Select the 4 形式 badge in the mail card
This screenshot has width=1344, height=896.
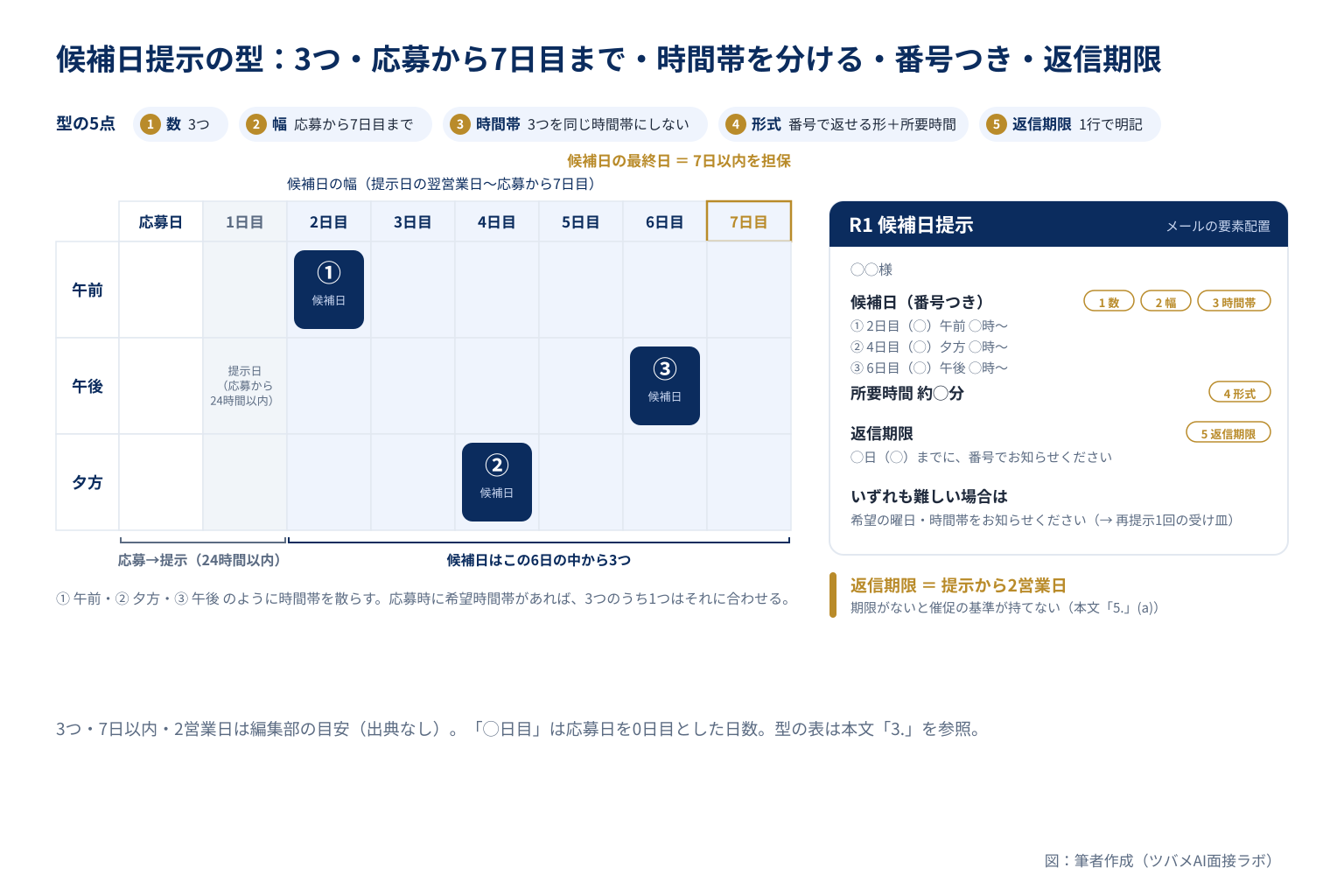[1240, 392]
